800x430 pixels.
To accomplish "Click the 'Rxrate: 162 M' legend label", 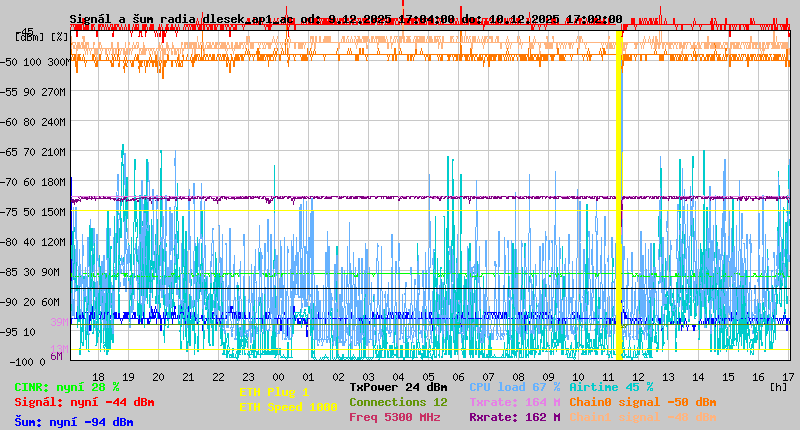I will (514, 417).
